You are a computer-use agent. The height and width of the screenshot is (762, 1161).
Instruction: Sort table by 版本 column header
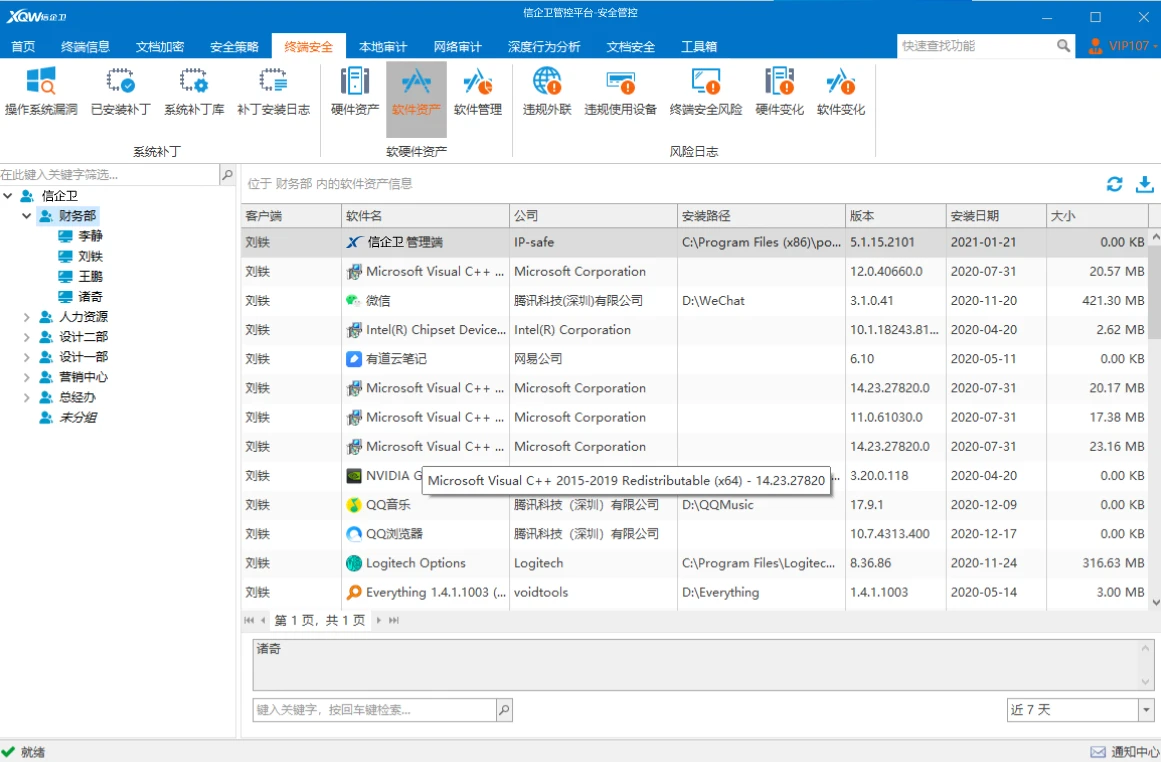895,215
